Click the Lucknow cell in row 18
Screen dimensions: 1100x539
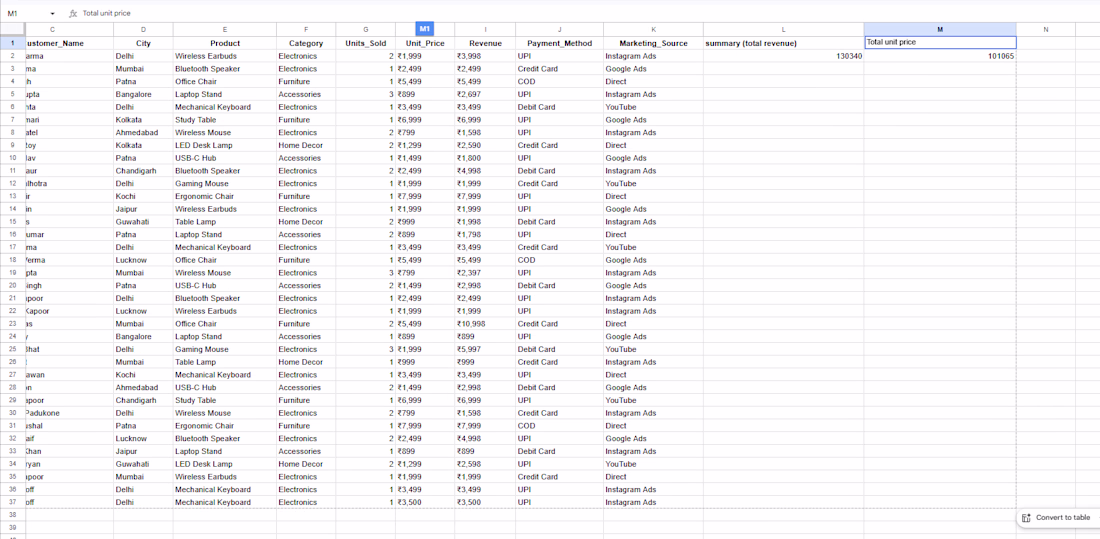[143, 260]
